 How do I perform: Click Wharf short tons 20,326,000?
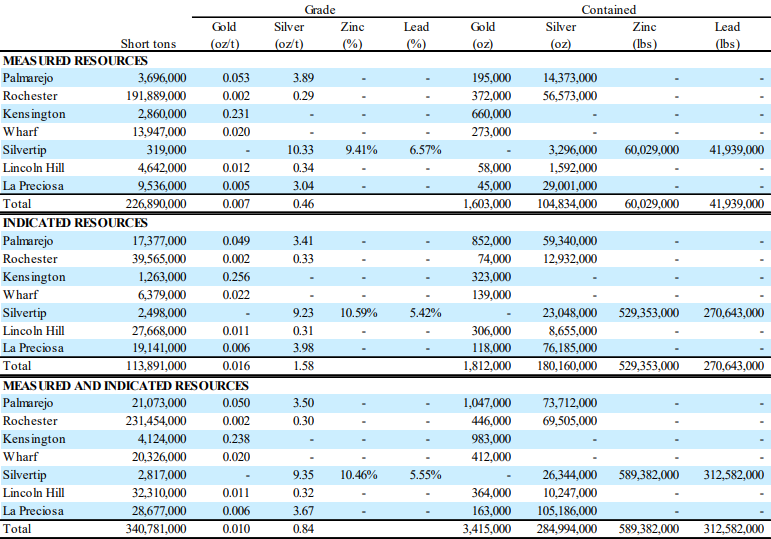point(159,457)
